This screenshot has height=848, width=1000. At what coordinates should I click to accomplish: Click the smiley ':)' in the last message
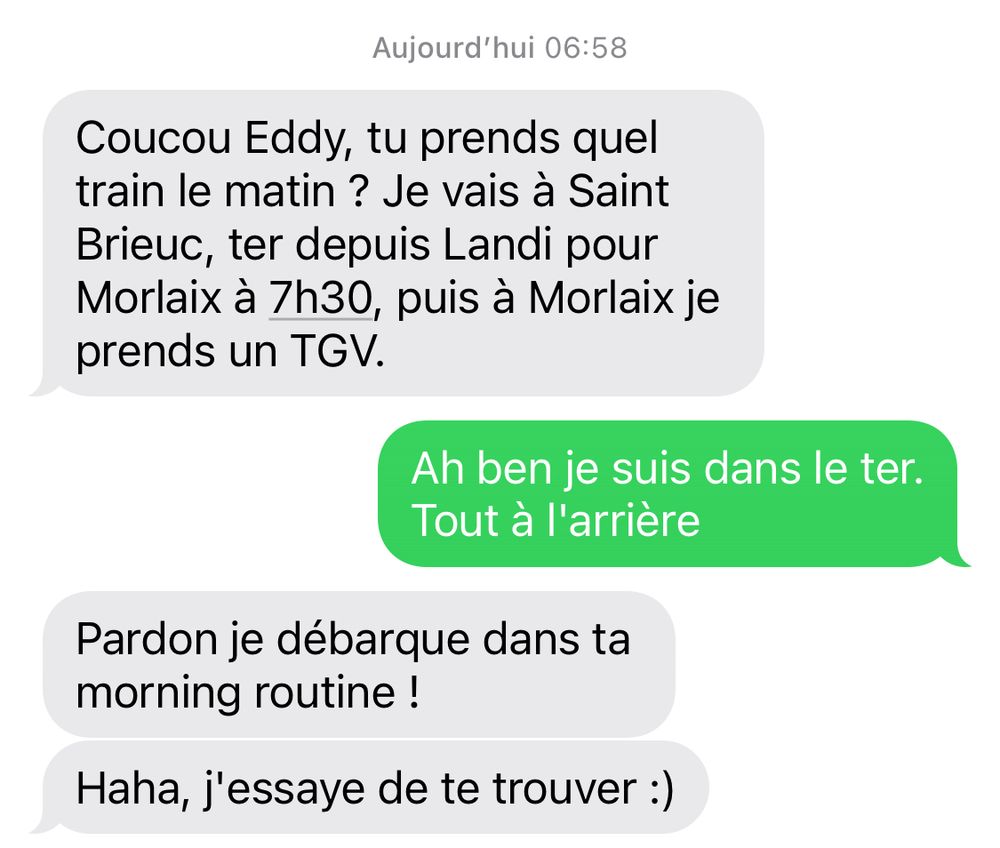[662, 789]
